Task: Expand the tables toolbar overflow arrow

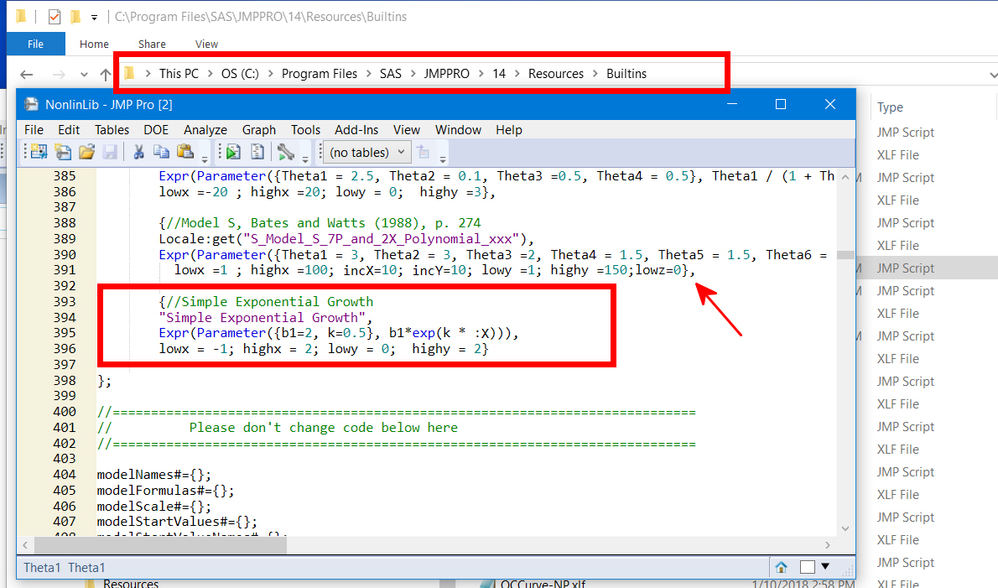Action: pos(442,158)
